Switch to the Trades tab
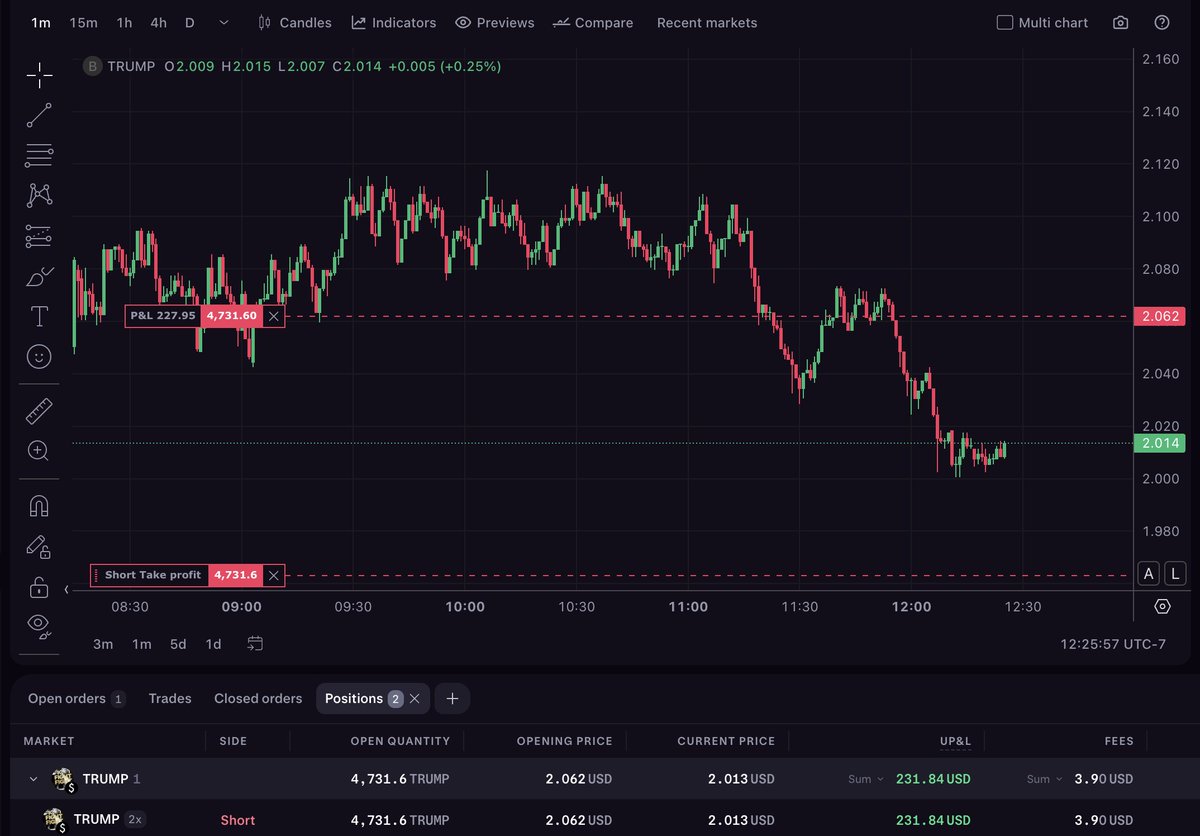The width and height of the screenshot is (1200, 836). point(170,699)
